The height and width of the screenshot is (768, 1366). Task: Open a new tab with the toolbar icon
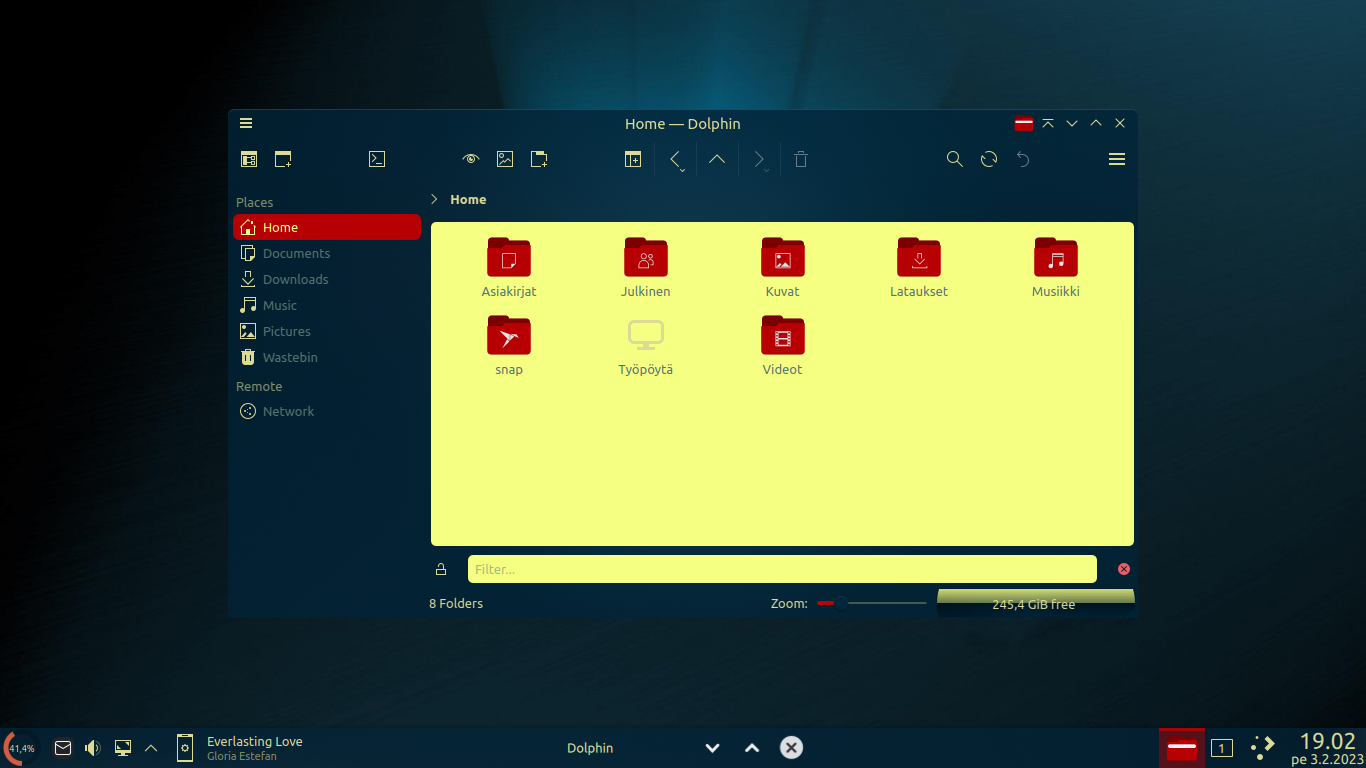tap(283, 159)
